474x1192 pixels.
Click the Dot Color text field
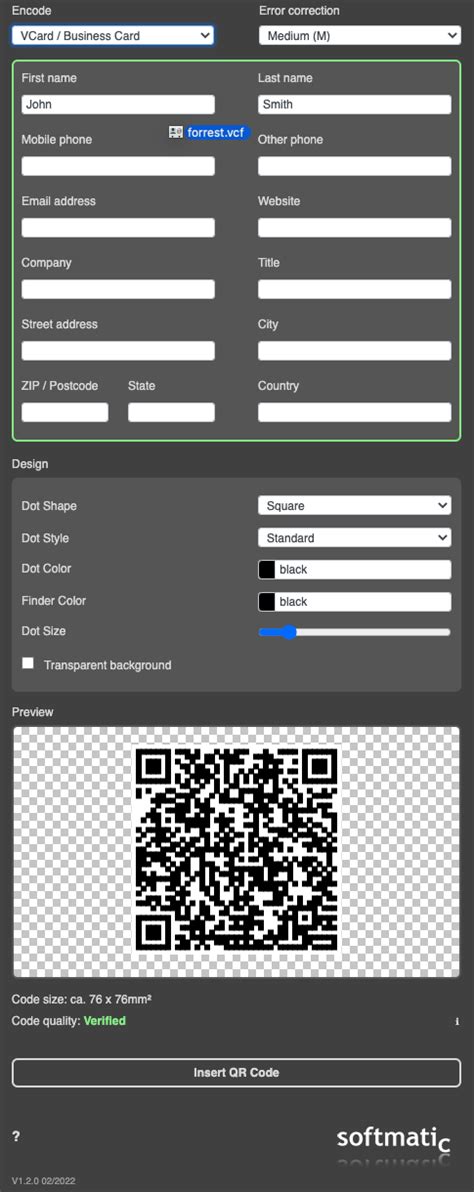363,569
